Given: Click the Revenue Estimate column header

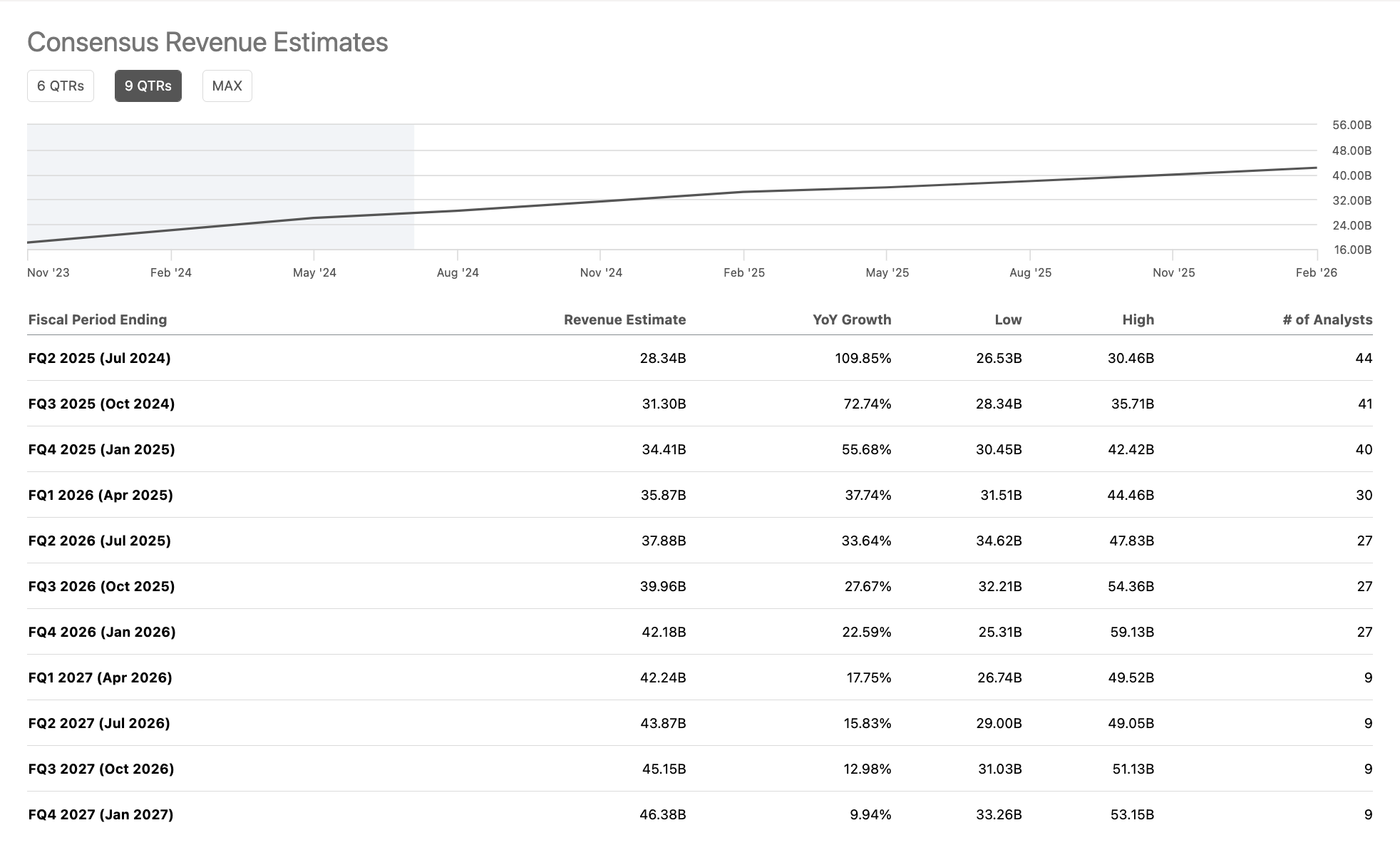Looking at the screenshot, I should pos(624,319).
